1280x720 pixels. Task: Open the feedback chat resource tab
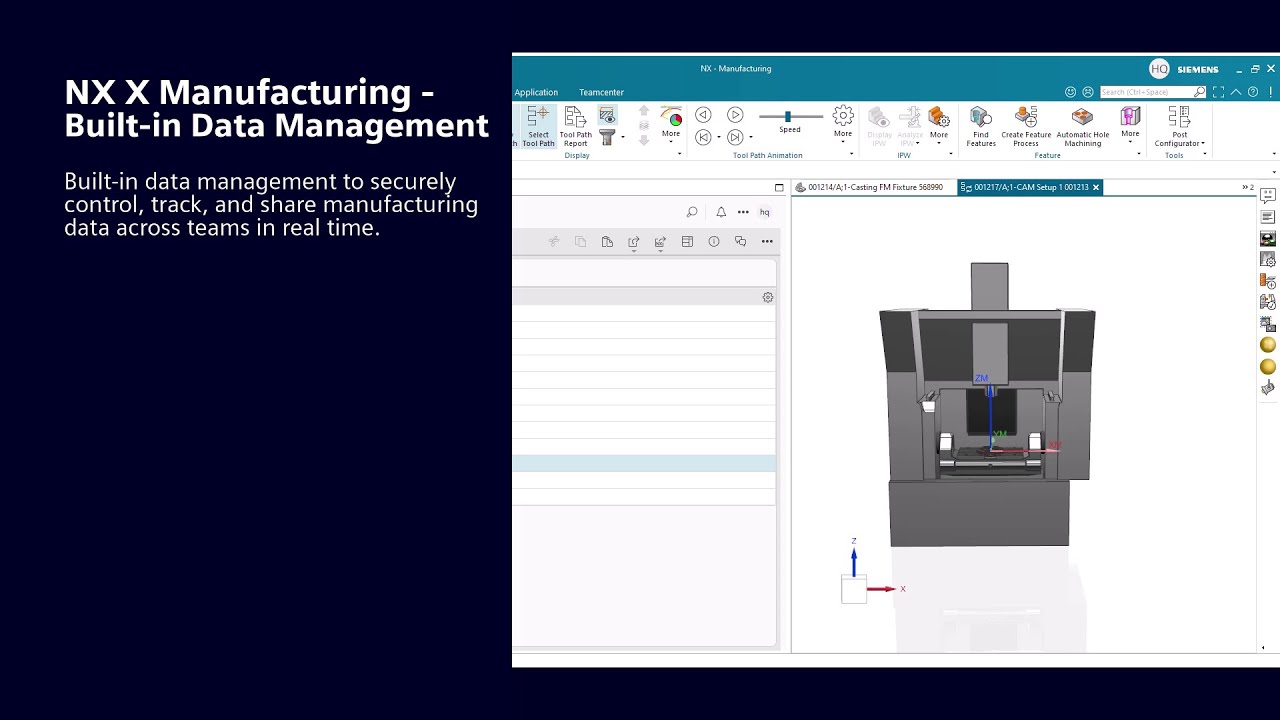[x=1268, y=196]
